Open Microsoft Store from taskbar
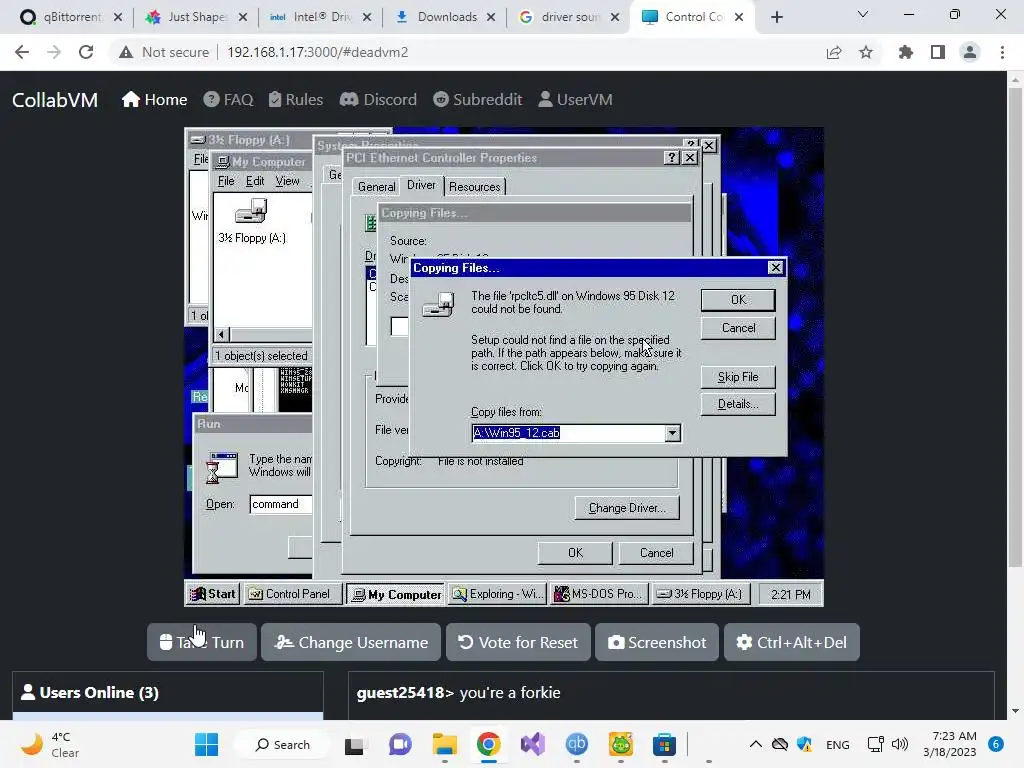This screenshot has height=768, width=1024. coord(664,744)
